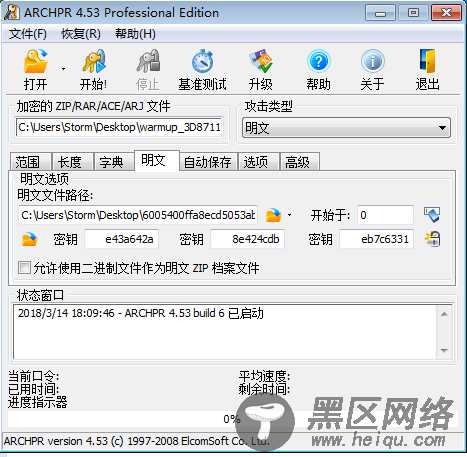The image size is (467, 457).
Task: Click the 退出 (Exit) door icon
Action: [x=427, y=61]
